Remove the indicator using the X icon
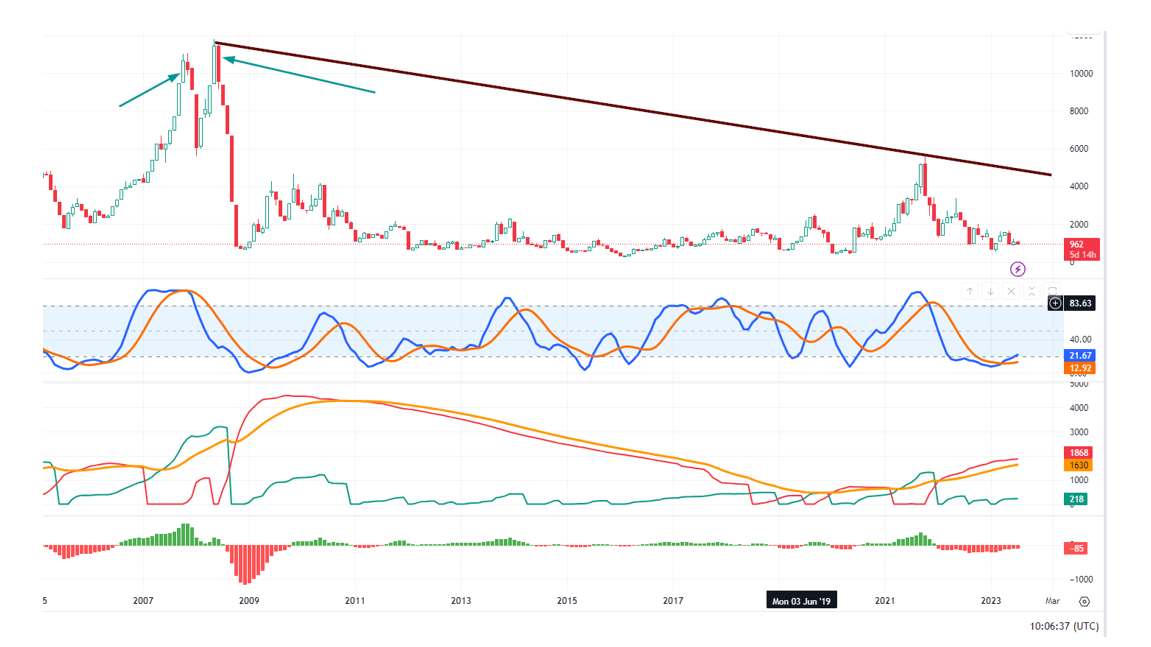Screen dimensions: 1151x647 [1010, 291]
